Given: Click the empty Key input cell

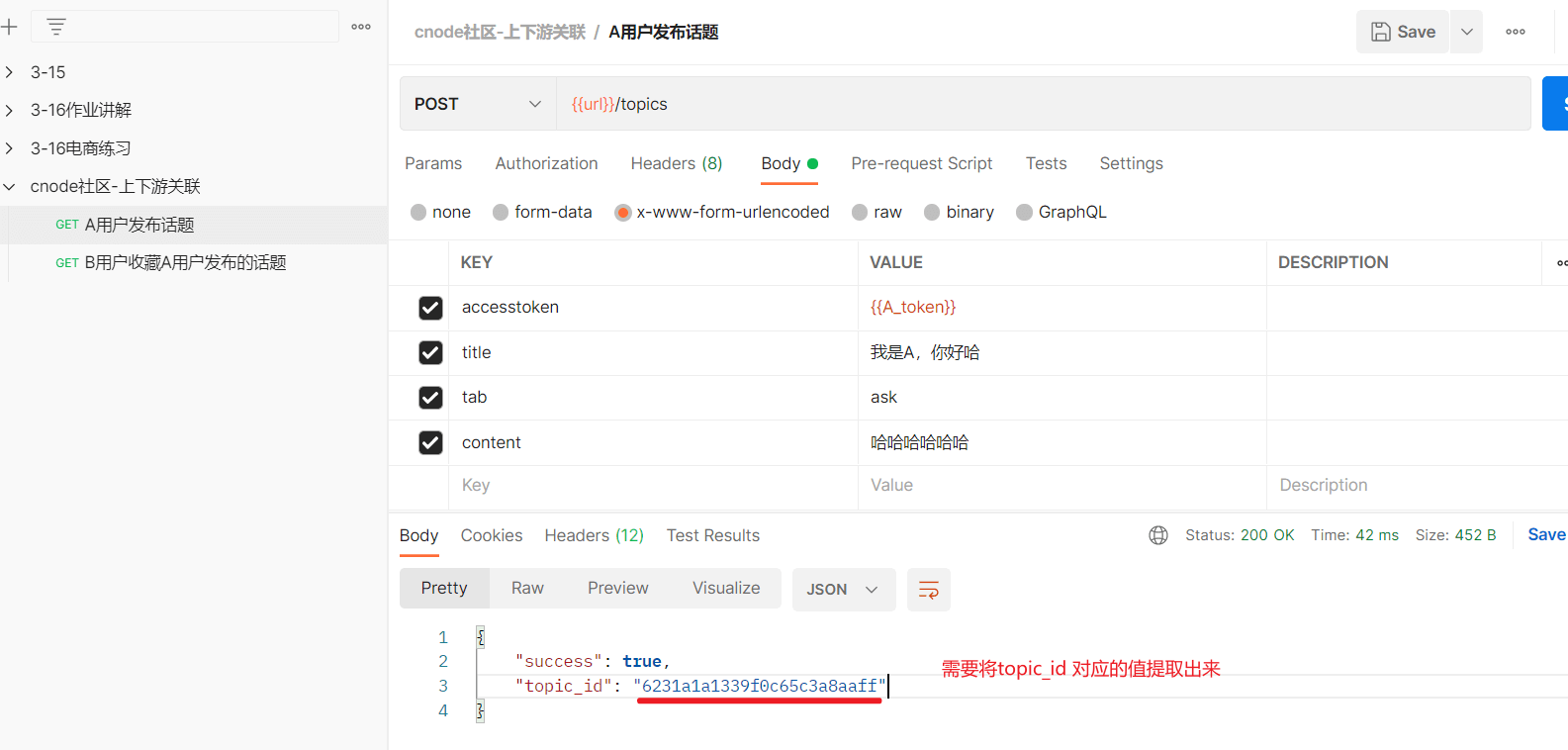Looking at the screenshot, I should pos(653,485).
